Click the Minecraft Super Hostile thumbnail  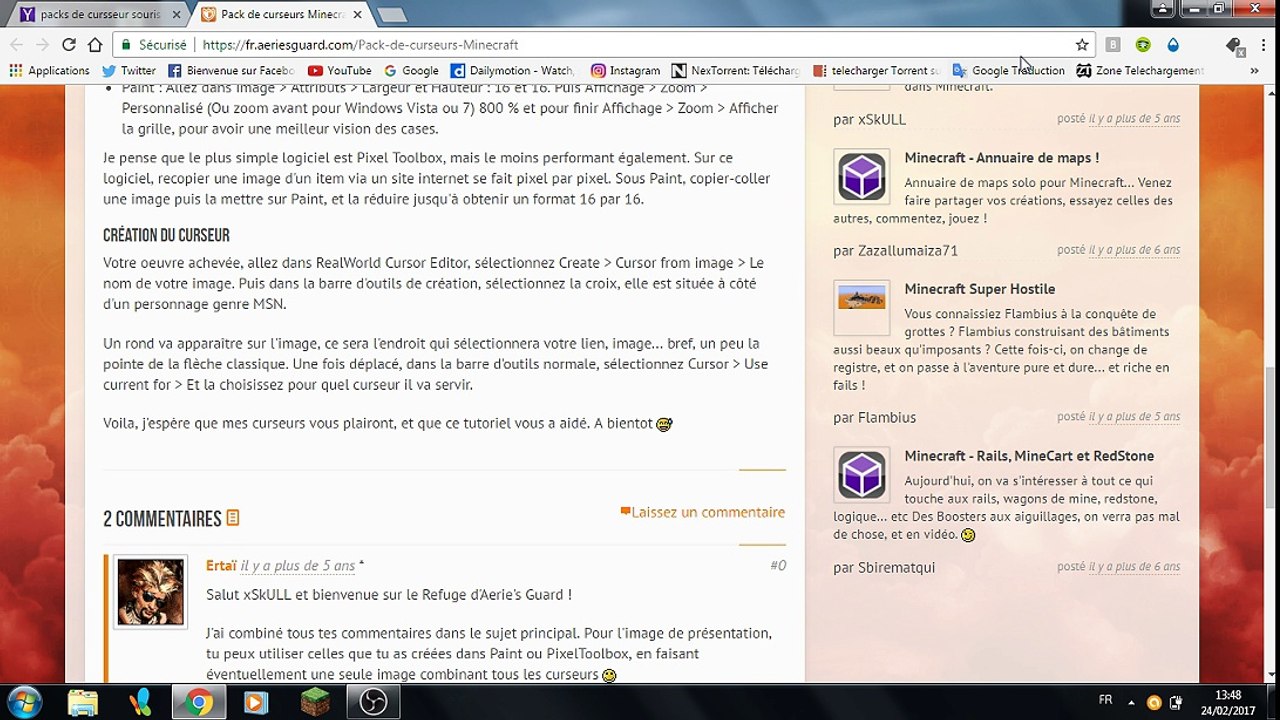click(862, 308)
